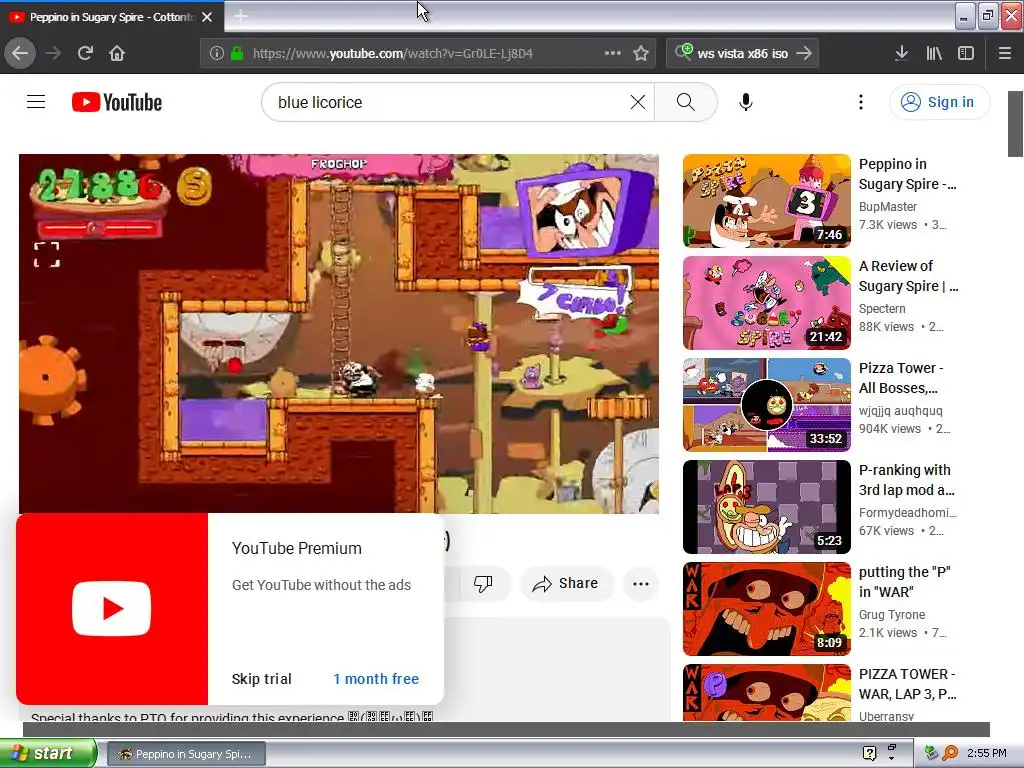Toggle the browser sidebar icon
Screen dimensions: 1024x768
point(966,54)
